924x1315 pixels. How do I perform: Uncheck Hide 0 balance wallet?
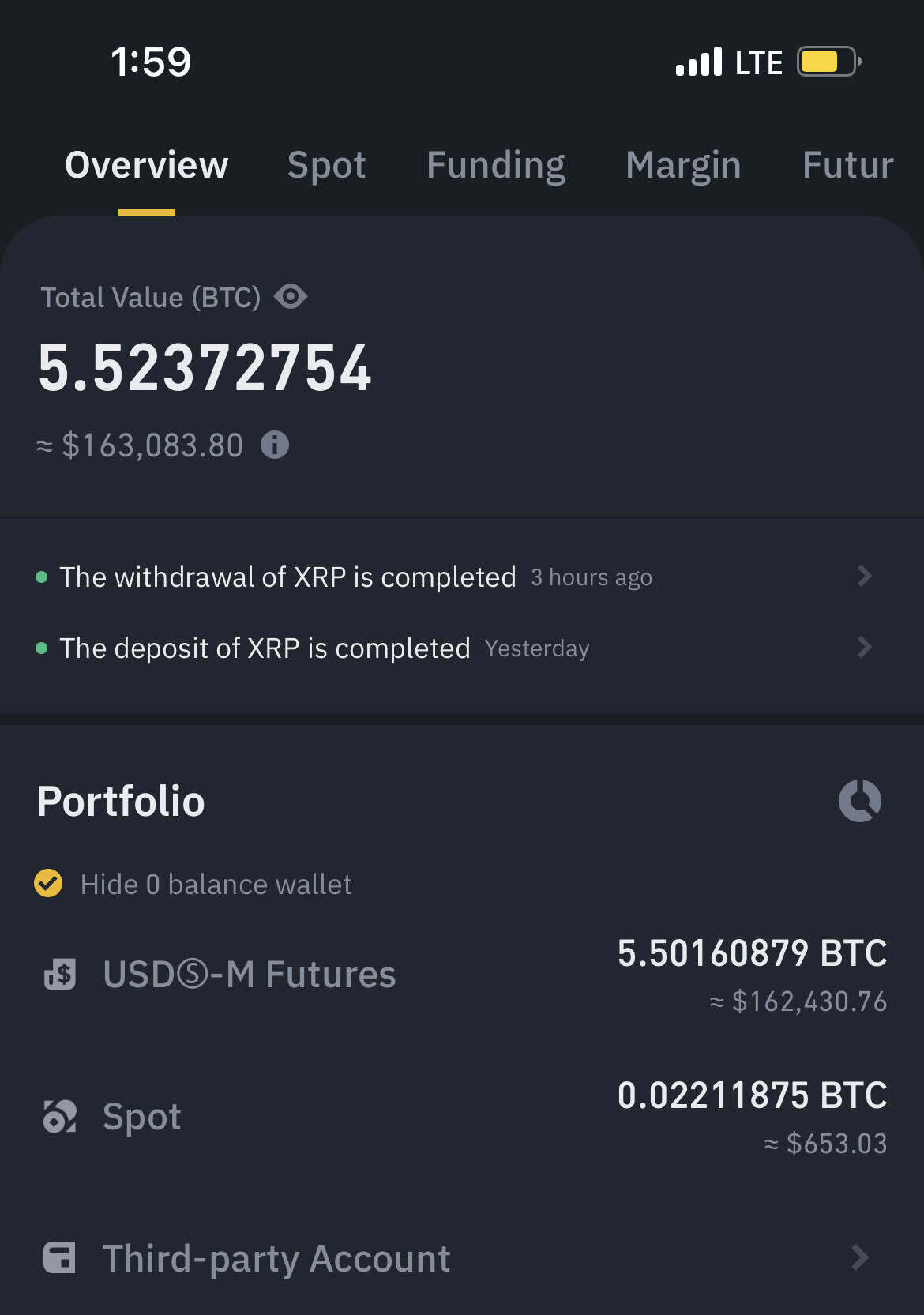click(x=48, y=883)
